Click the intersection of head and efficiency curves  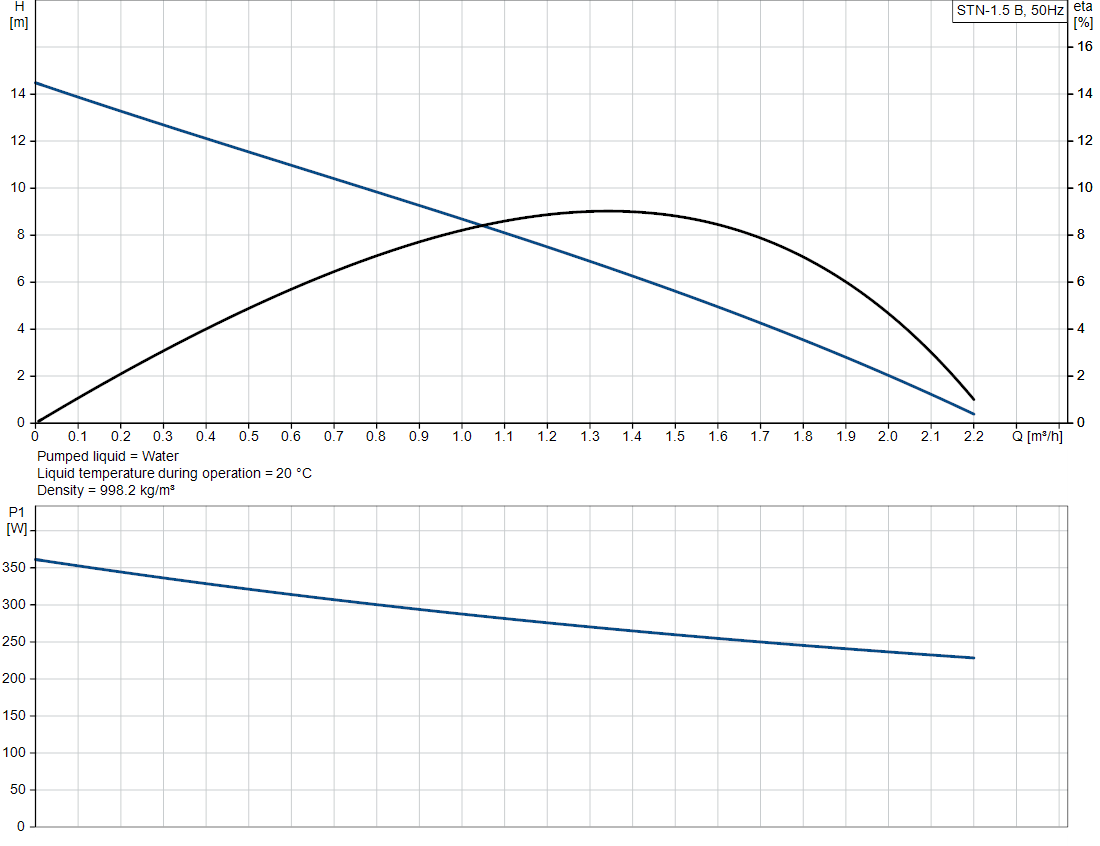(x=483, y=225)
